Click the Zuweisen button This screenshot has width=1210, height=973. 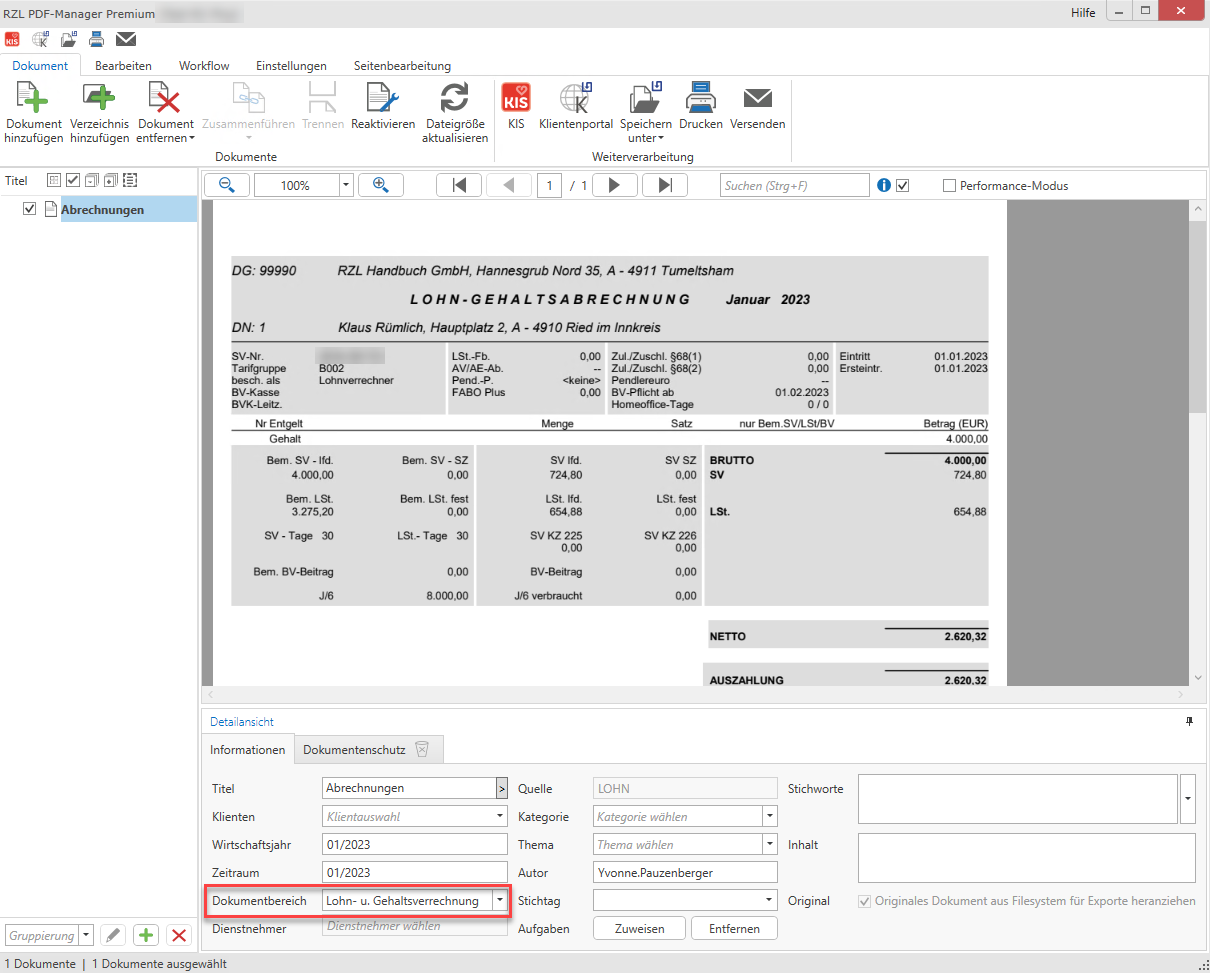[x=639, y=929]
